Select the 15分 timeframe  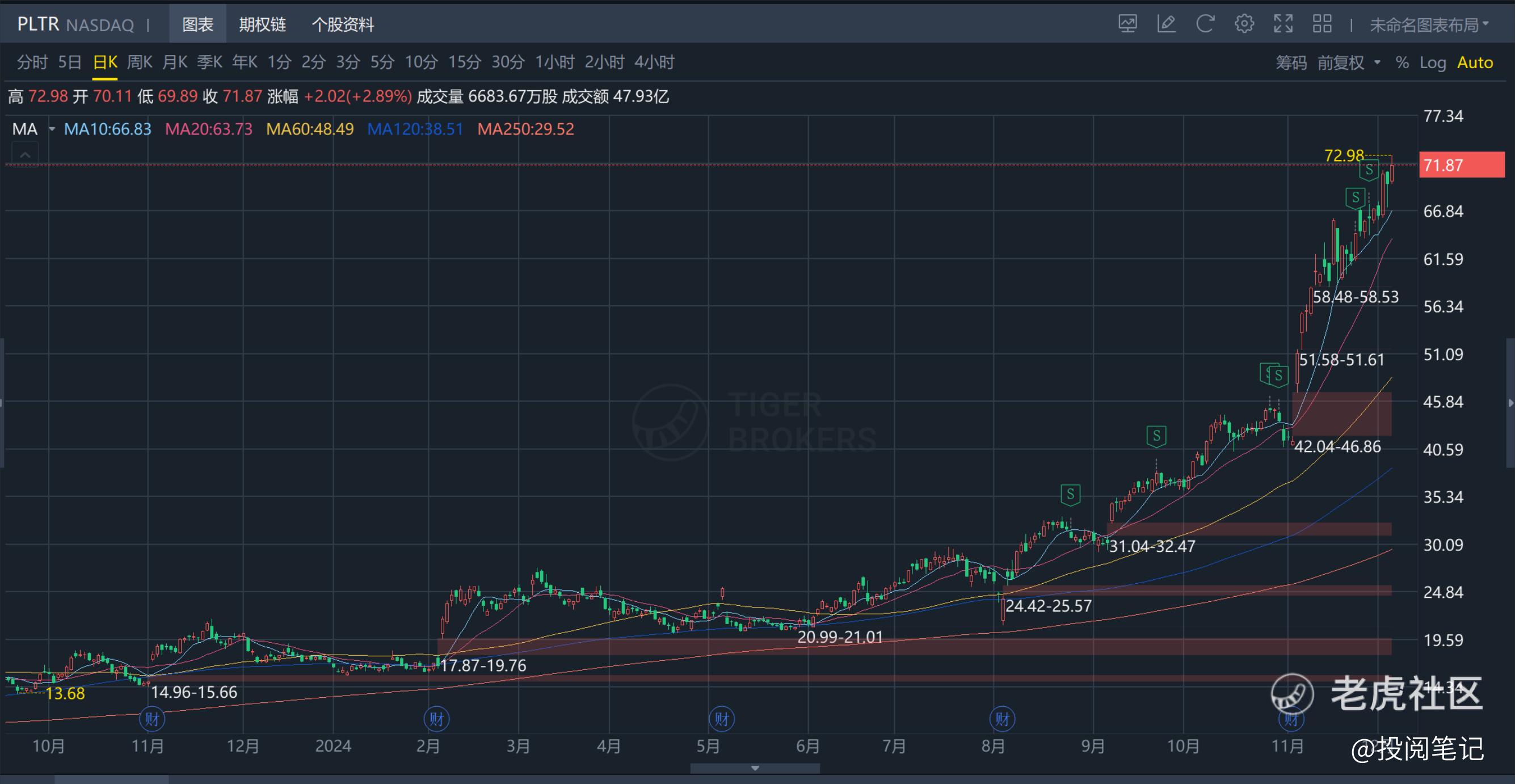(x=465, y=62)
